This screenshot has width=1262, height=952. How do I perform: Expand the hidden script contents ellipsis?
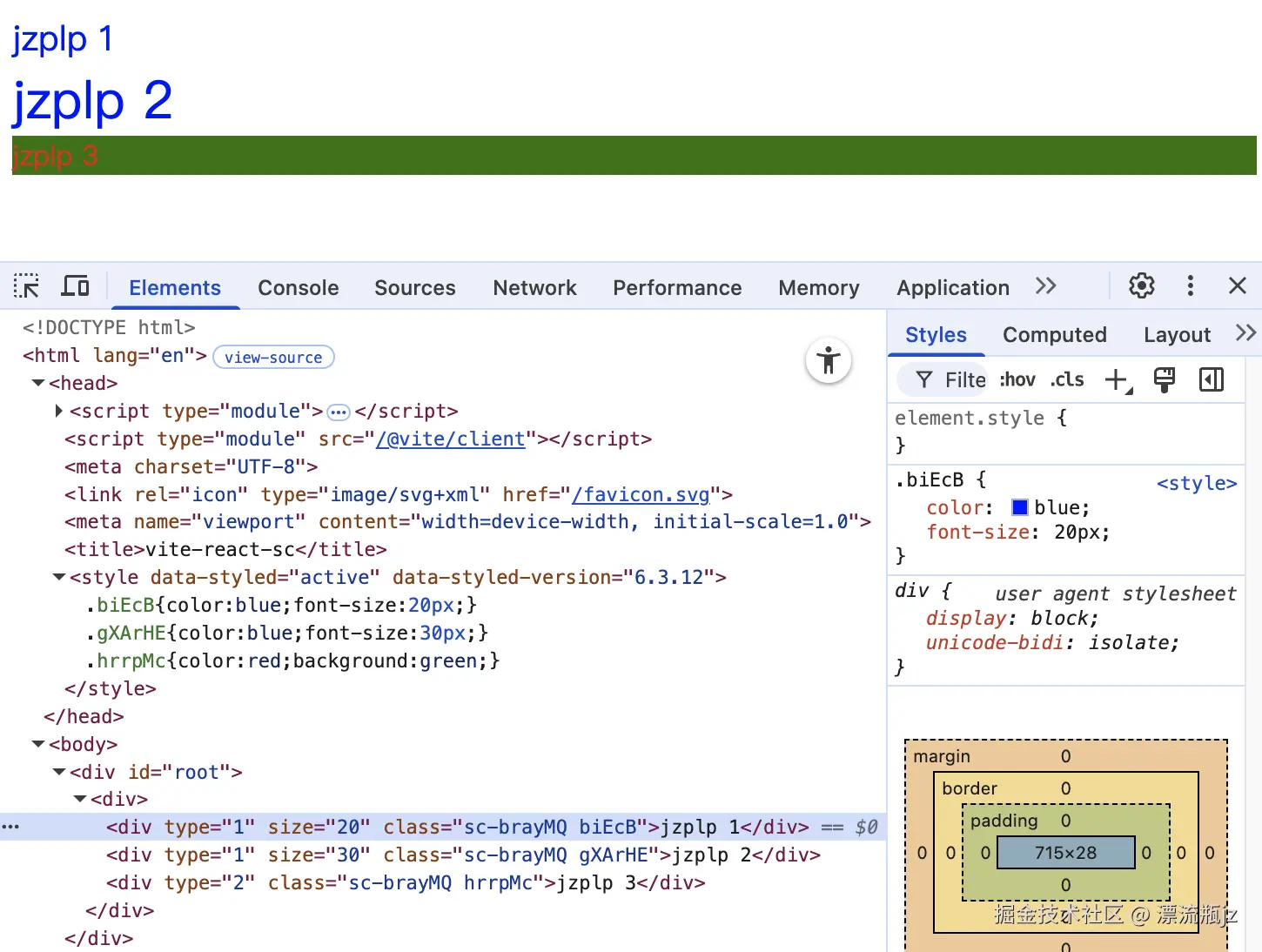click(338, 412)
